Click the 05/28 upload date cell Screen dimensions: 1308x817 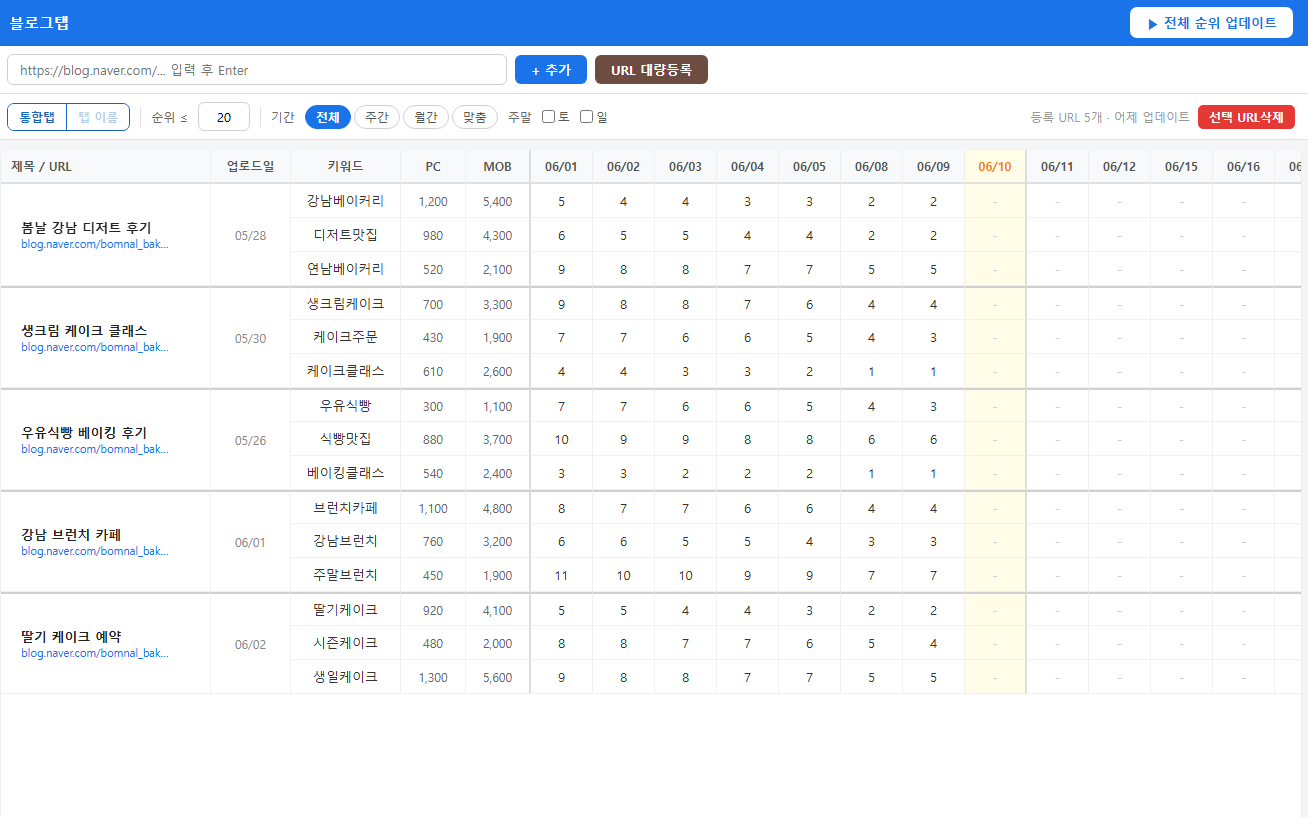pos(251,236)
